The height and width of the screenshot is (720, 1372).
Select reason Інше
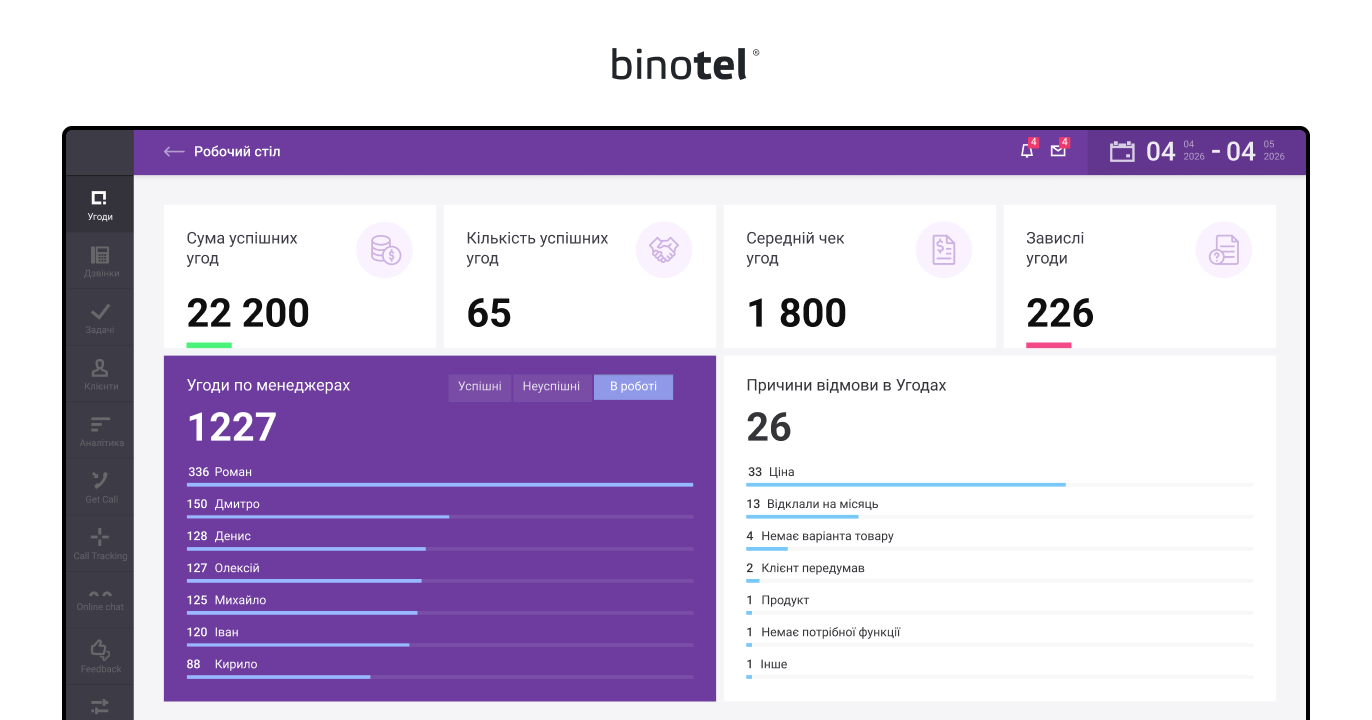point(999,668)
